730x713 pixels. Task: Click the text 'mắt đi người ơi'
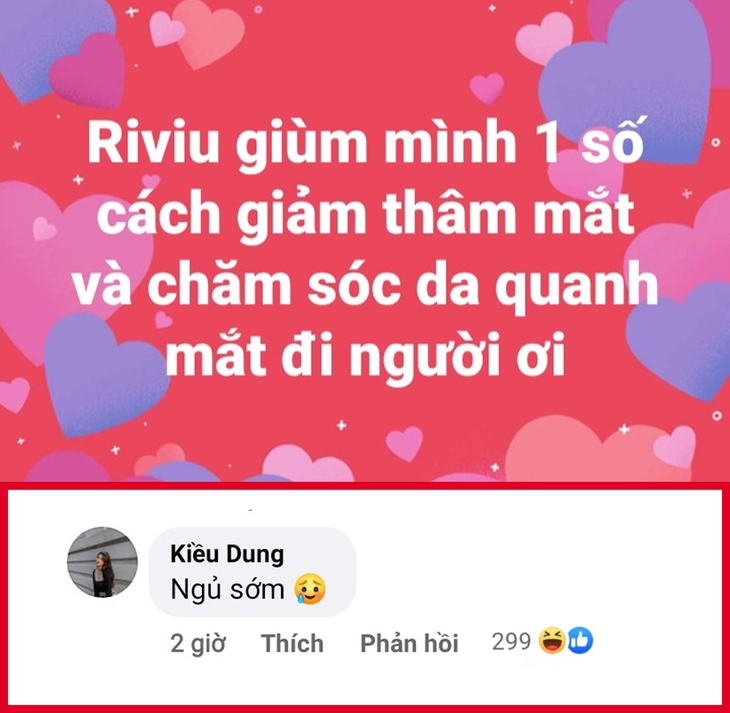366,355
